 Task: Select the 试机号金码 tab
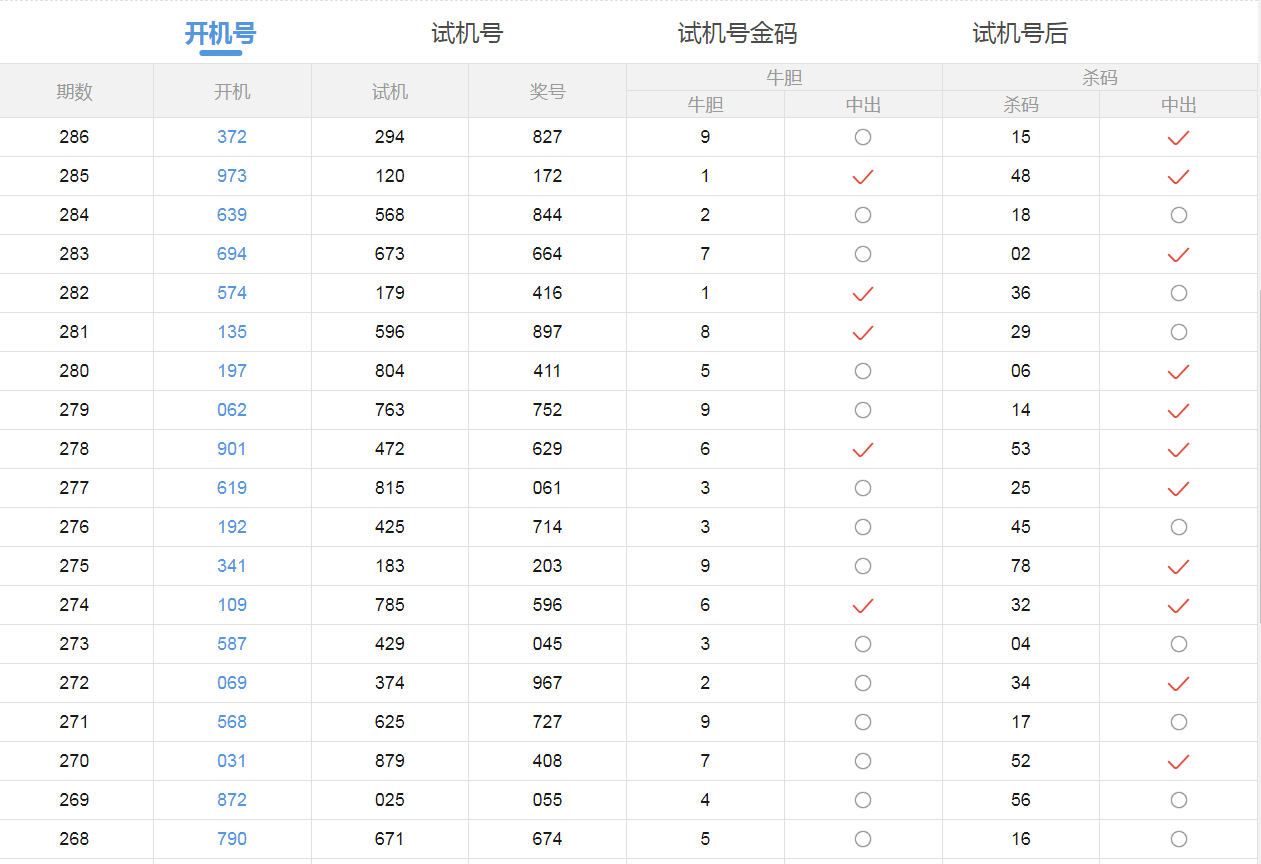click(737, 34)
